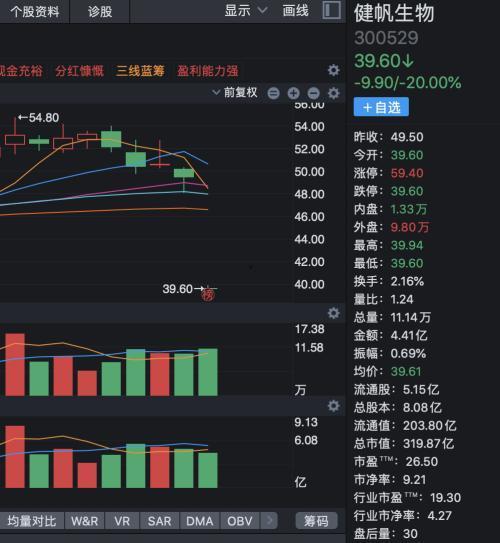Image resolution: width=500 pixels, height=543 pixels.
Task: Zoom in the chart with plus icon
Action: [293, 93]
